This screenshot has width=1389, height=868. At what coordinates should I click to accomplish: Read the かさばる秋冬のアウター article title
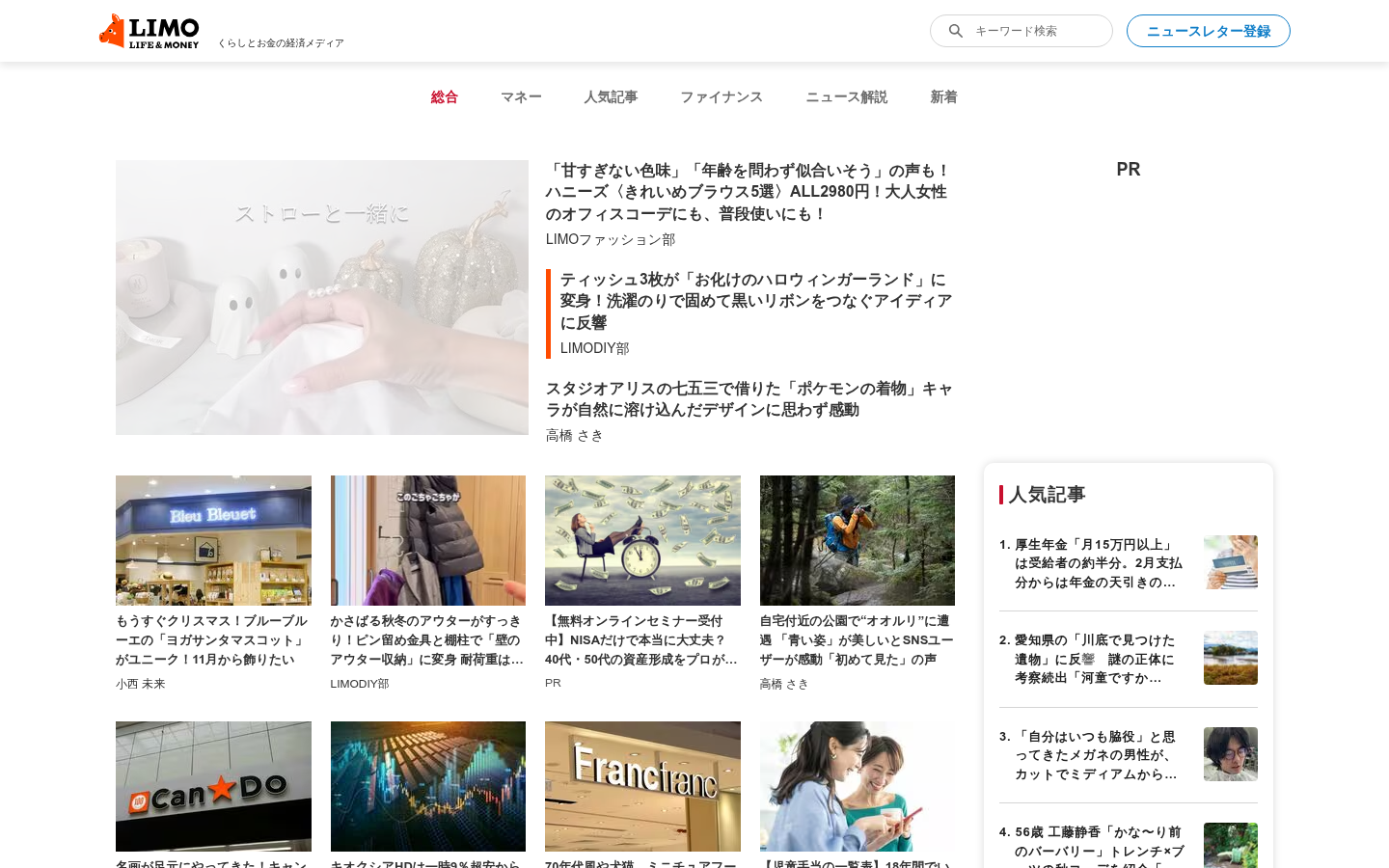[x=427, y=640]
